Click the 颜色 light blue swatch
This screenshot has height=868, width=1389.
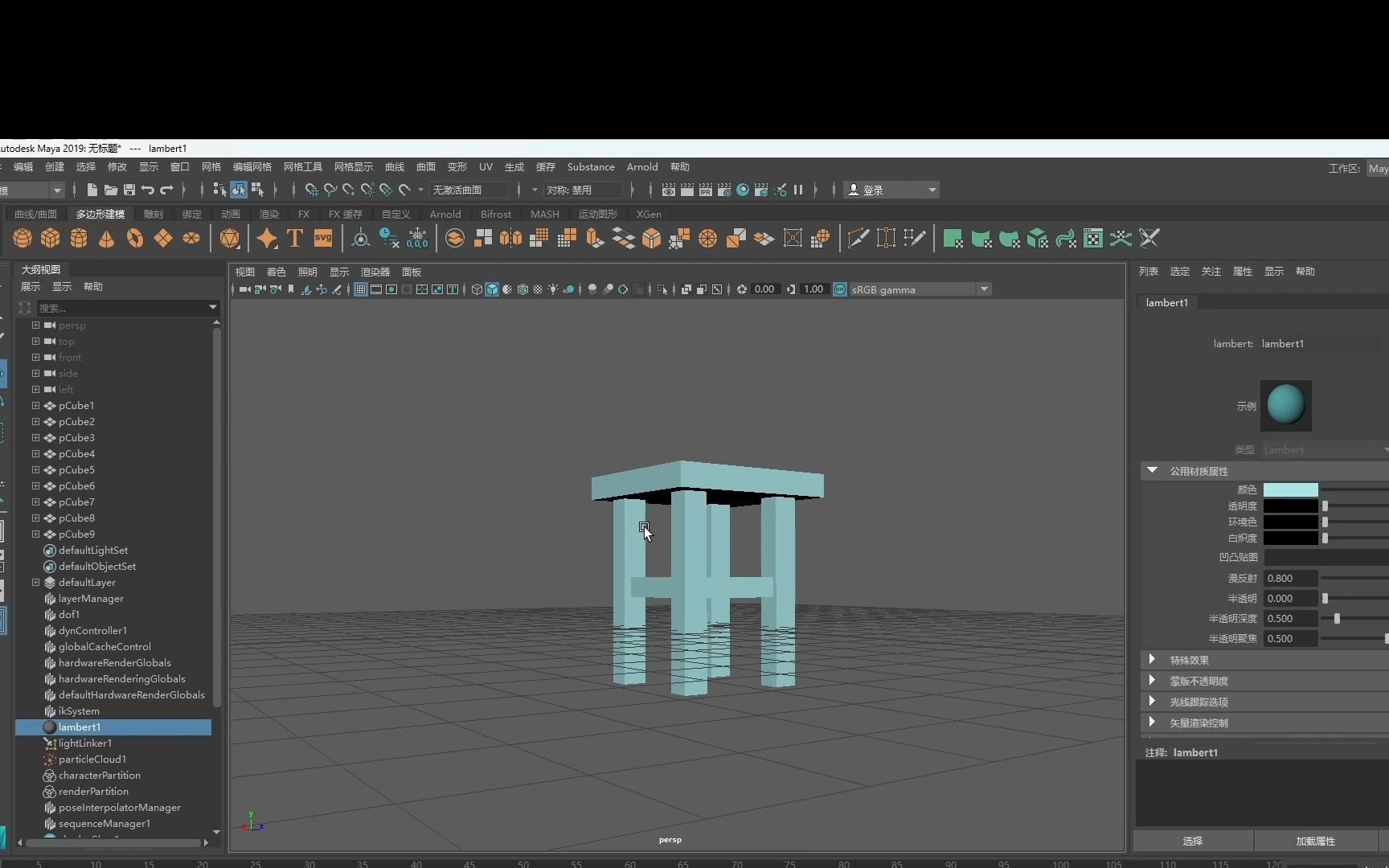point(1291,489)
